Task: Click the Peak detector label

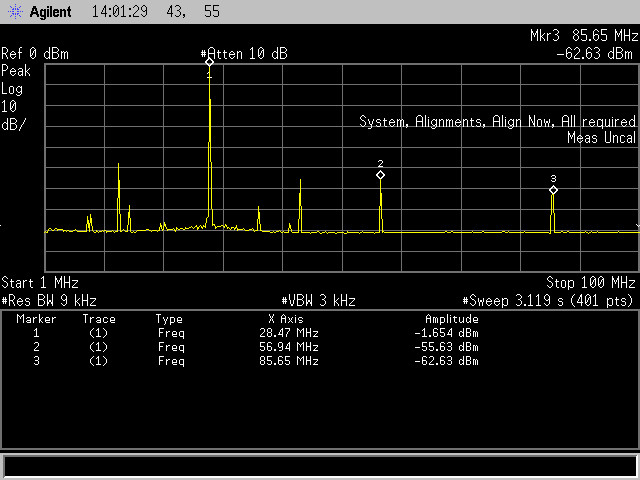Action: coord(16,71)
